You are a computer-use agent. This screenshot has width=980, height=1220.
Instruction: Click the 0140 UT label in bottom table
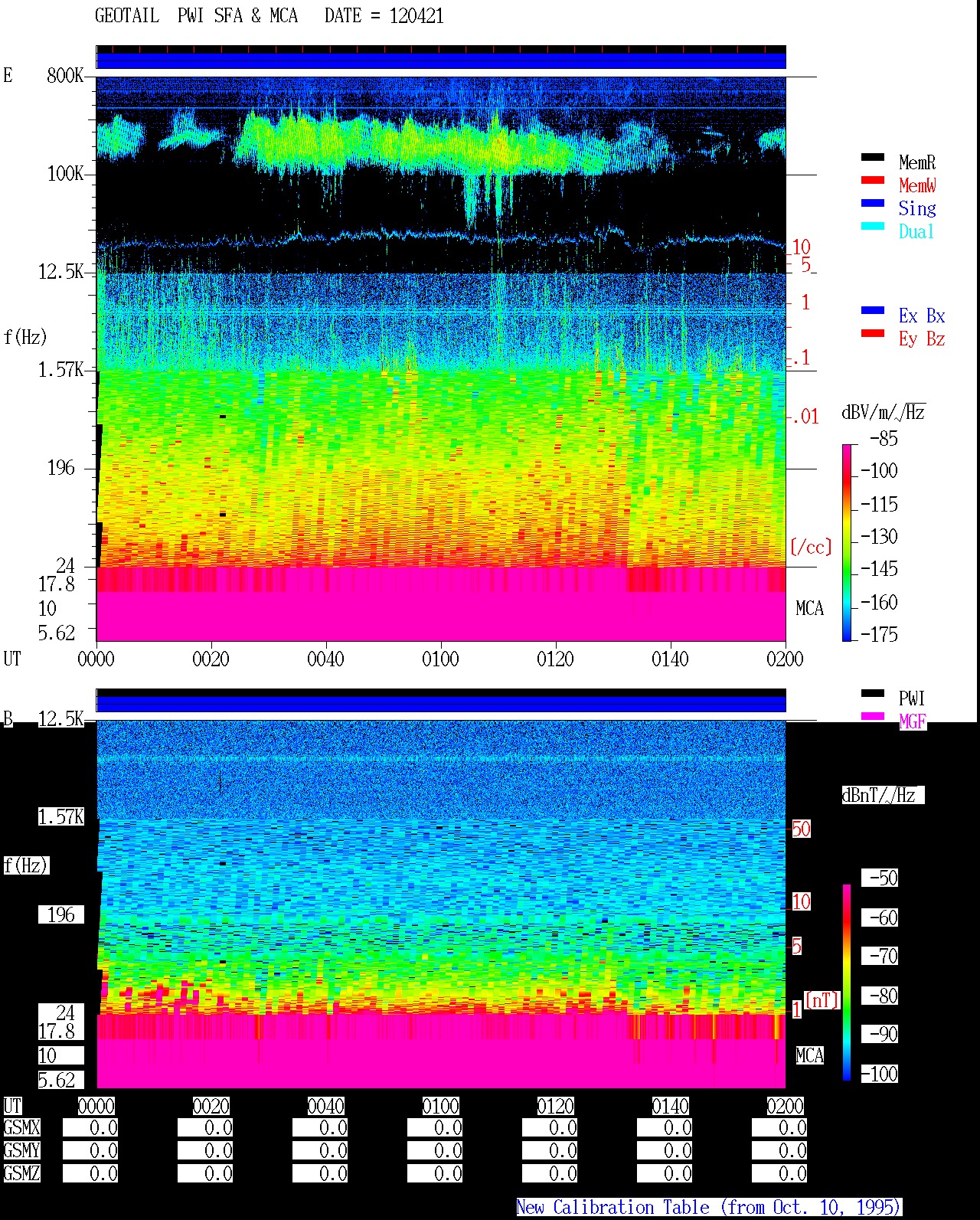pos(671,1107)
